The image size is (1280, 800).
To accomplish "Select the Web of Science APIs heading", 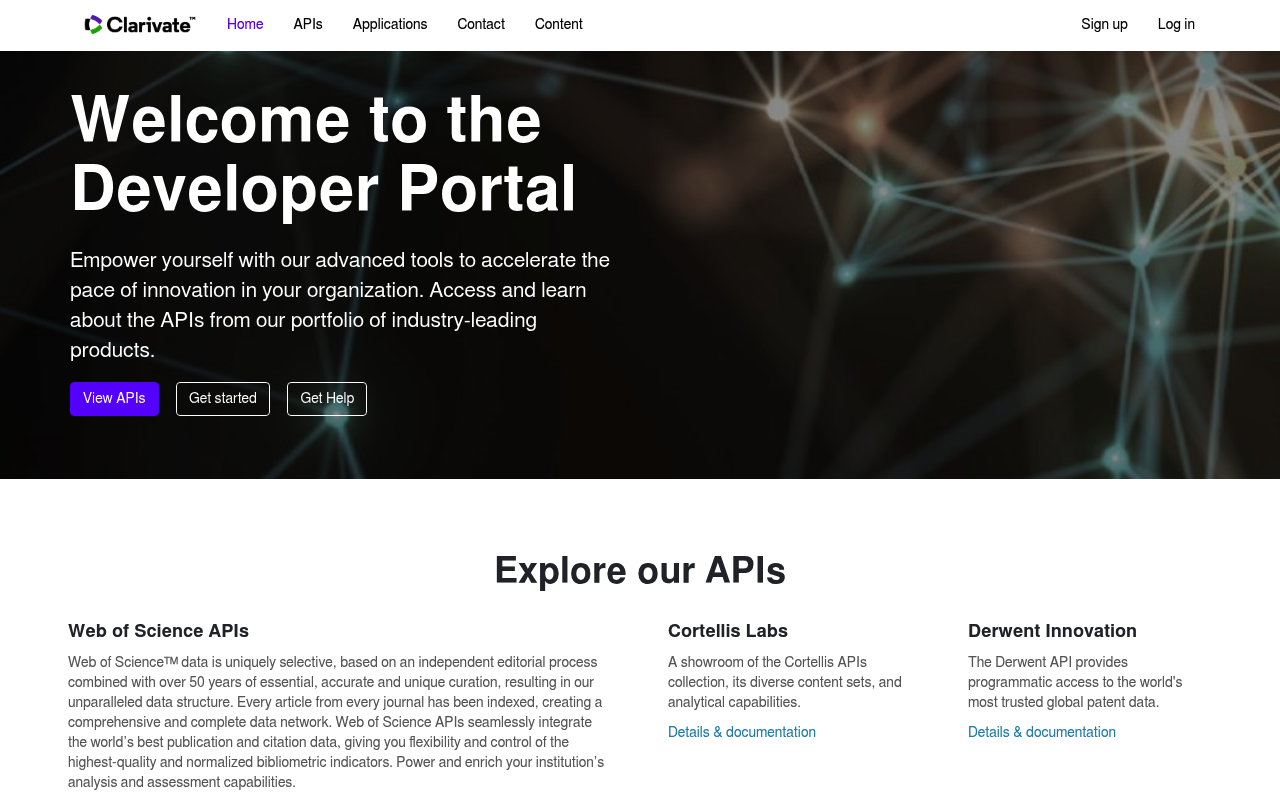I will coord(158,631).
